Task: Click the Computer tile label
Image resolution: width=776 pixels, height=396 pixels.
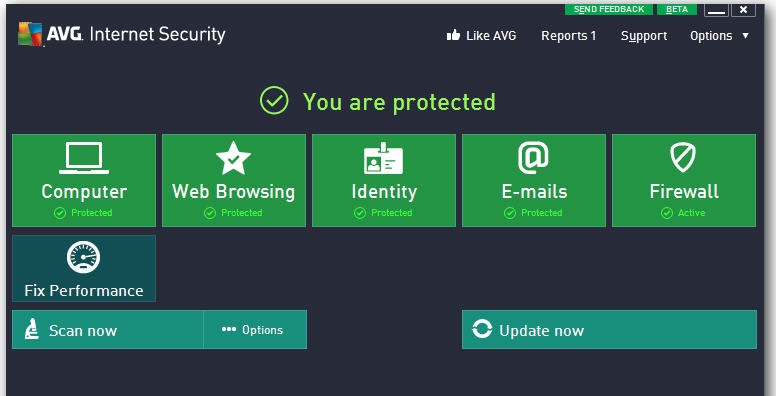Action: click(84, 192)
